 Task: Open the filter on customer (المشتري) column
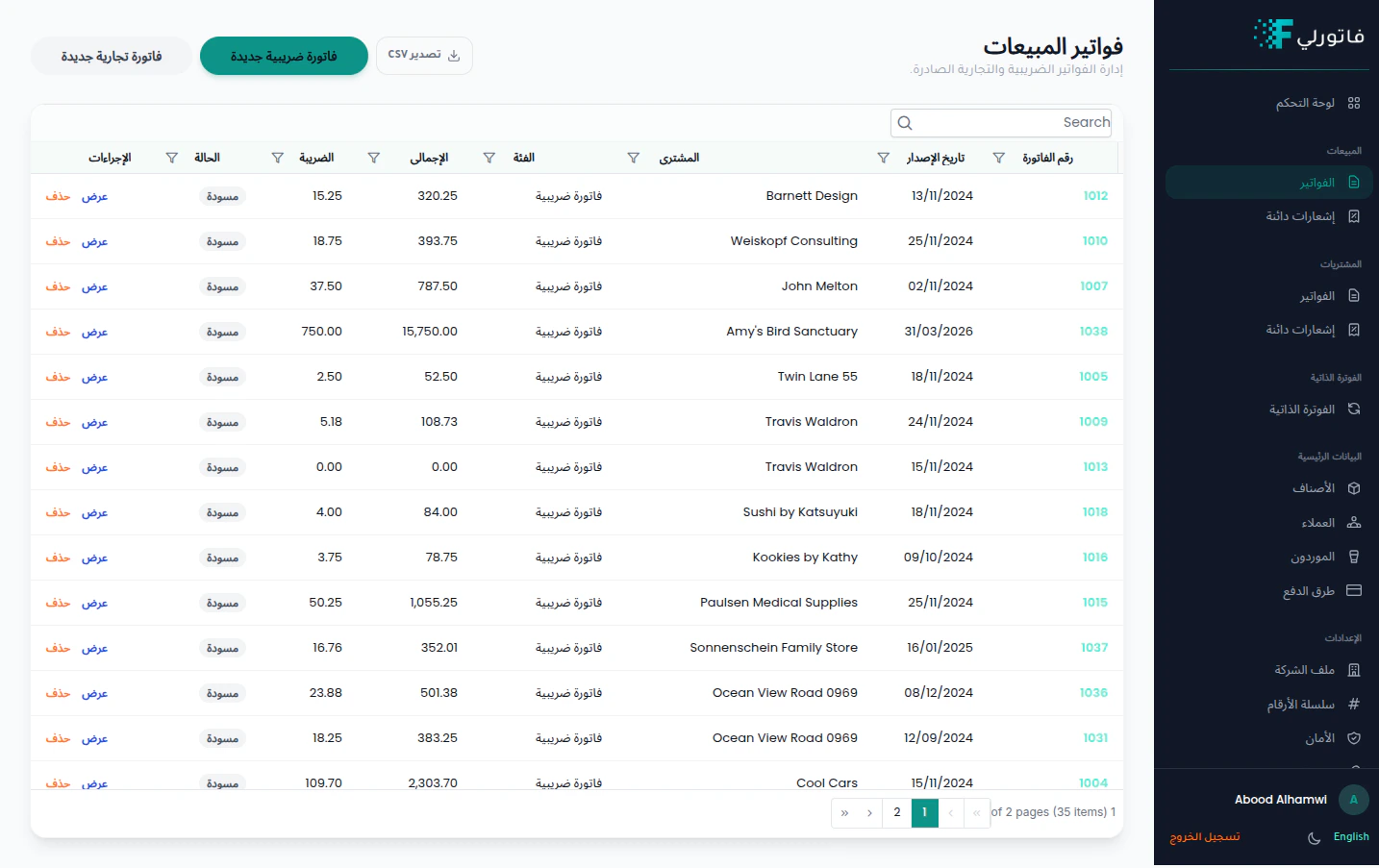pyautogui.click(x=634, y=158)
